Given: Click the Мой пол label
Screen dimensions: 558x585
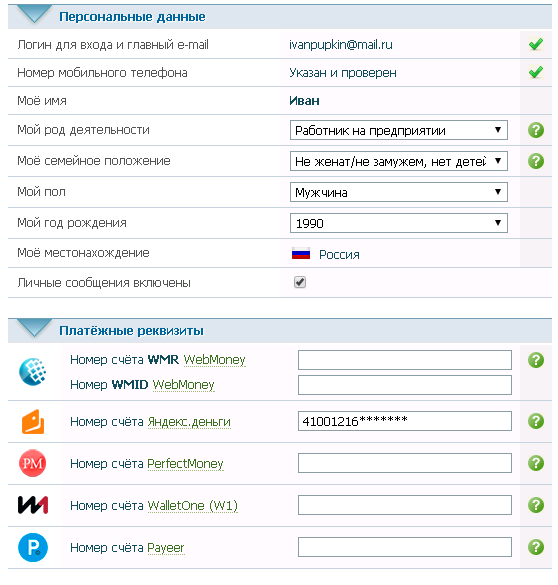Looking at the screenshot, I should point(41,192).
